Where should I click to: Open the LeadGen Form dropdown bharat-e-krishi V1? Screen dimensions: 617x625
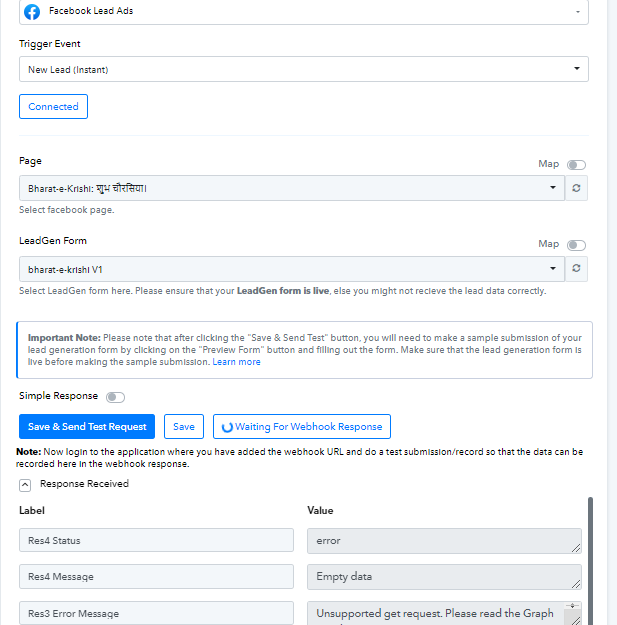click(292, 269)
